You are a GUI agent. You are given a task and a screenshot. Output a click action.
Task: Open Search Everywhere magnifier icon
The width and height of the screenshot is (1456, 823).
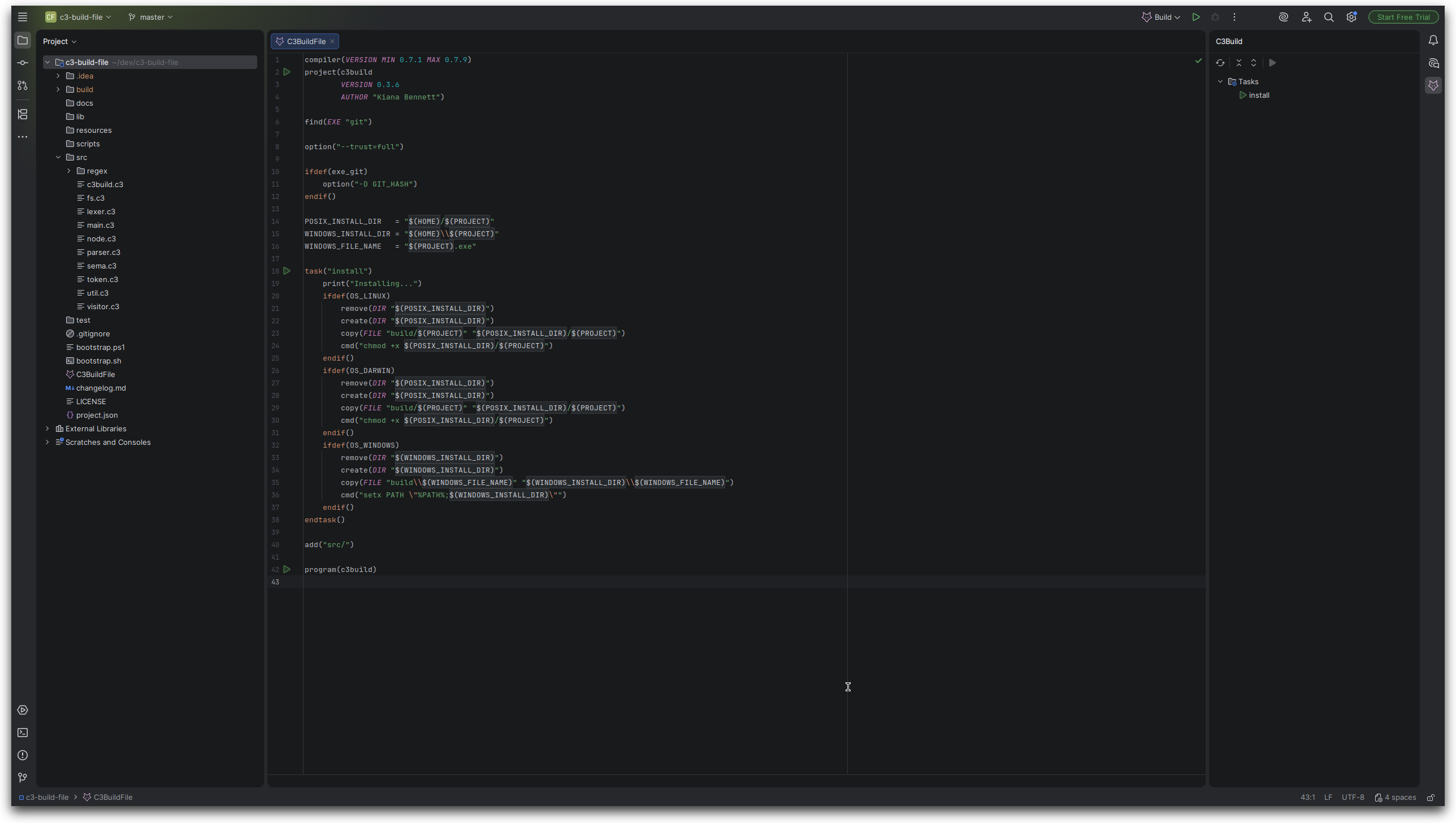[x=1329, y=17]
